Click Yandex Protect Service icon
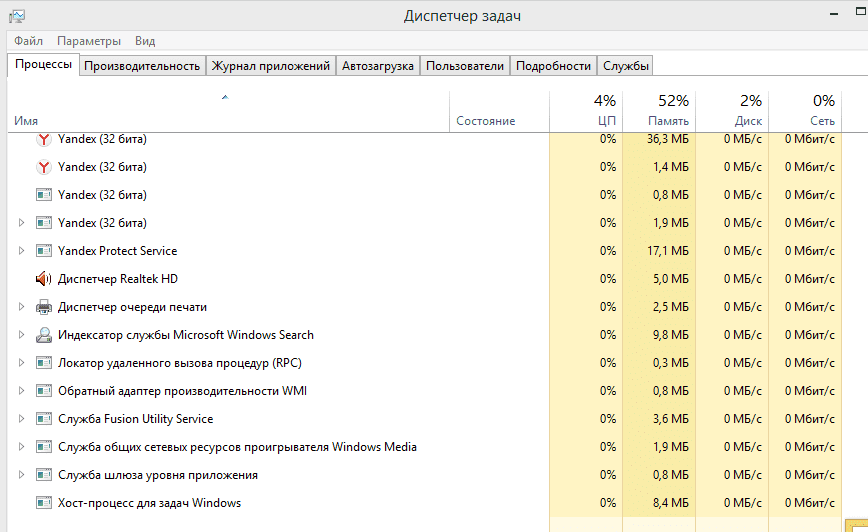The width and height of the screenshot is (868, 532). pos(44,251)
